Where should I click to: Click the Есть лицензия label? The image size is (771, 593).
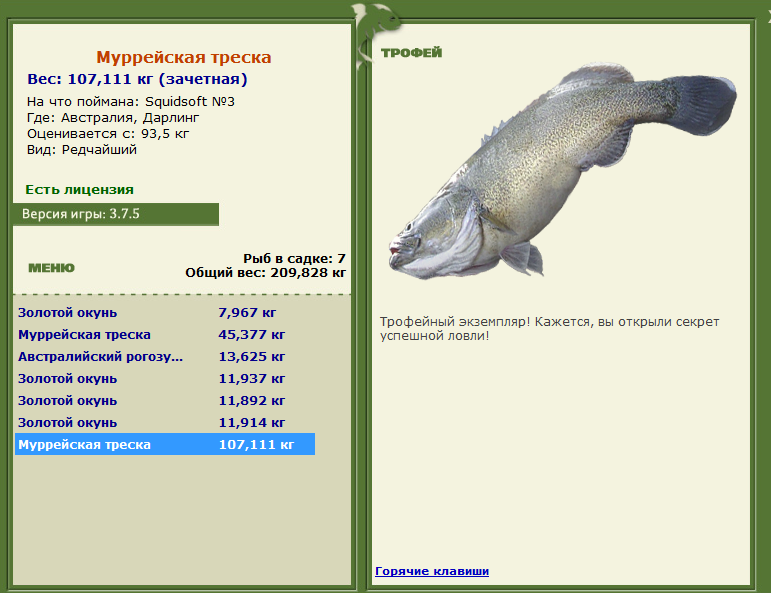point(80,190)
